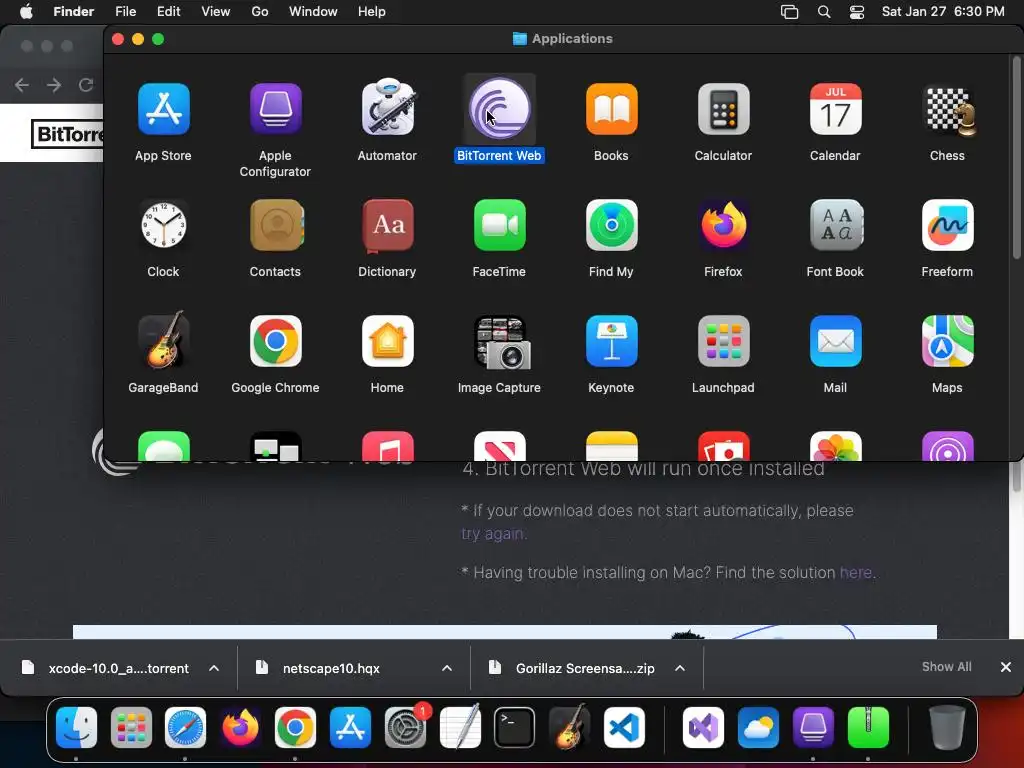Select the Font Book app icon
The width and height of the screenshot is (1024, 768).
(835, 225)
